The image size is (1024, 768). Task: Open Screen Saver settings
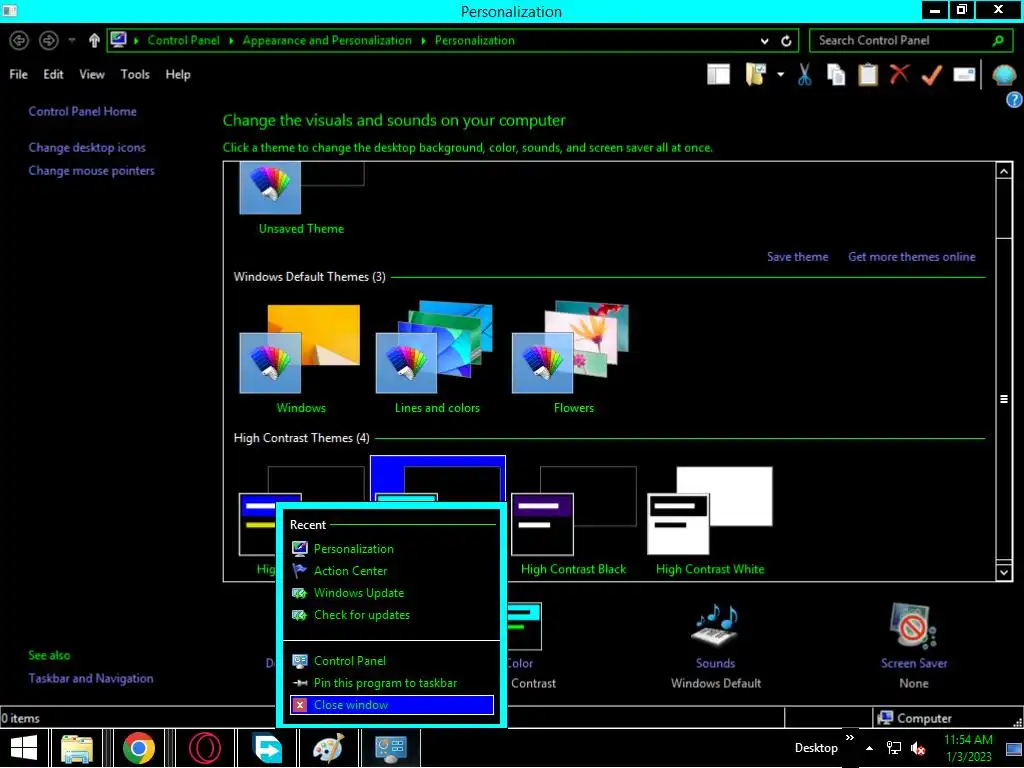pyautogui.click(x=914, y=645)
